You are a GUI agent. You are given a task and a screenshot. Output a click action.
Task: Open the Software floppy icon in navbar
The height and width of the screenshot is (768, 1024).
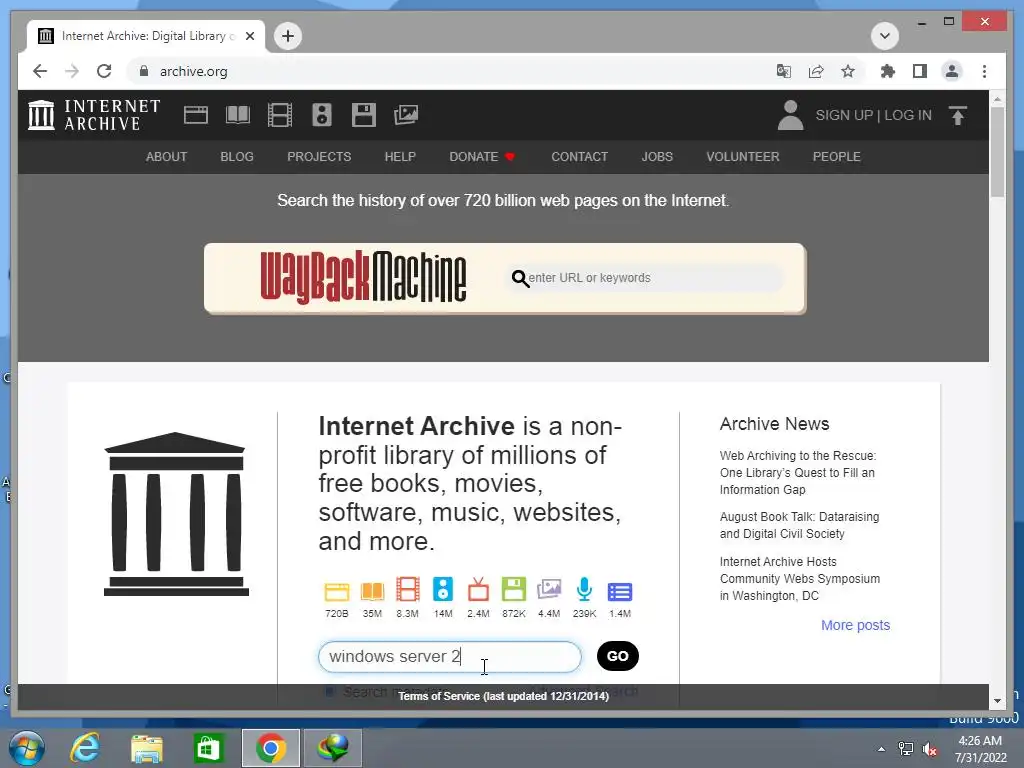click(364, 115)
